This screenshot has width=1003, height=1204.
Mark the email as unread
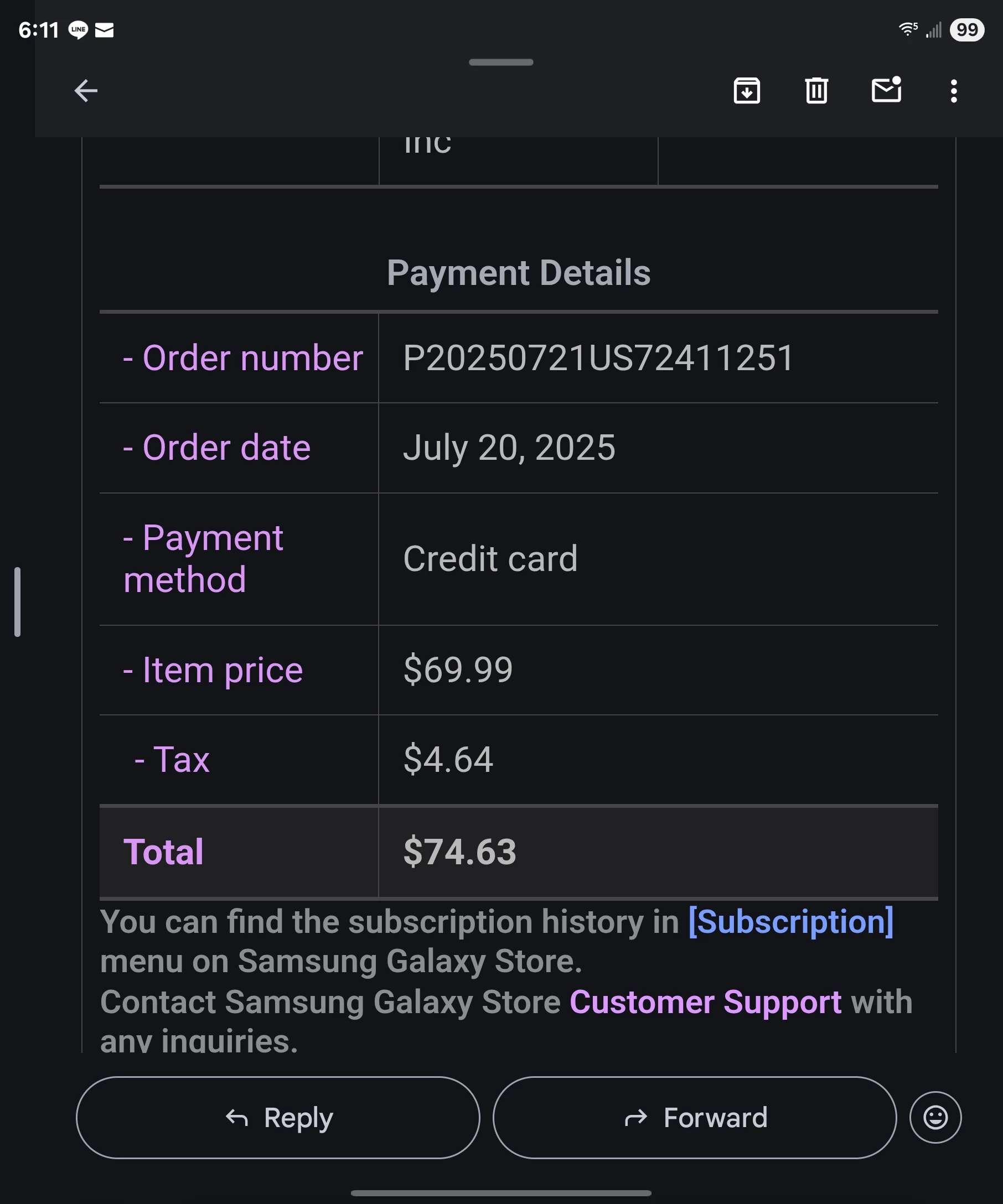tap(886, 90)
